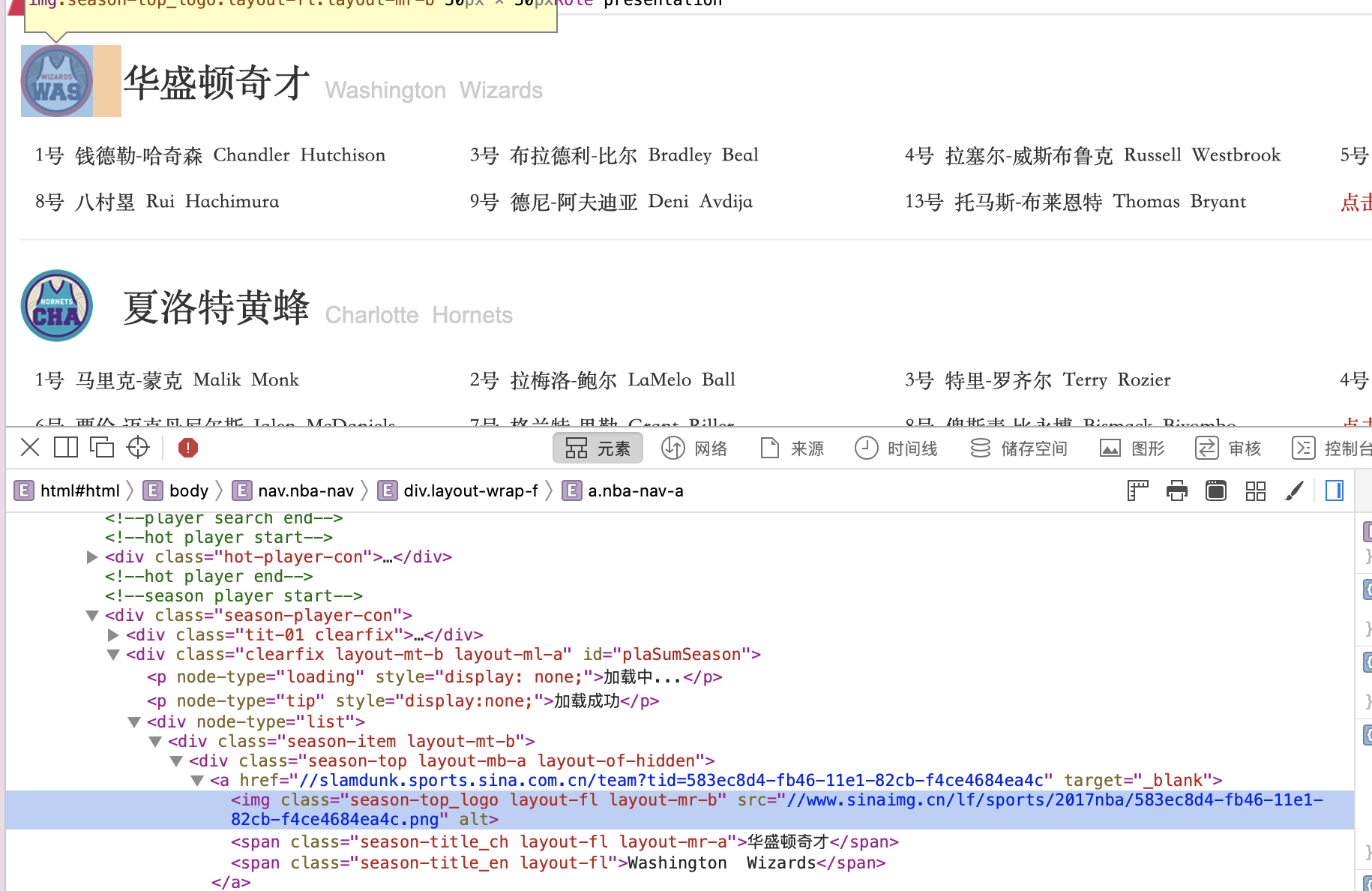The height and width of the screenshot is (891, 1372).
Task: Select span season-title_en Washington Wizards line
Action: point(558,863)
